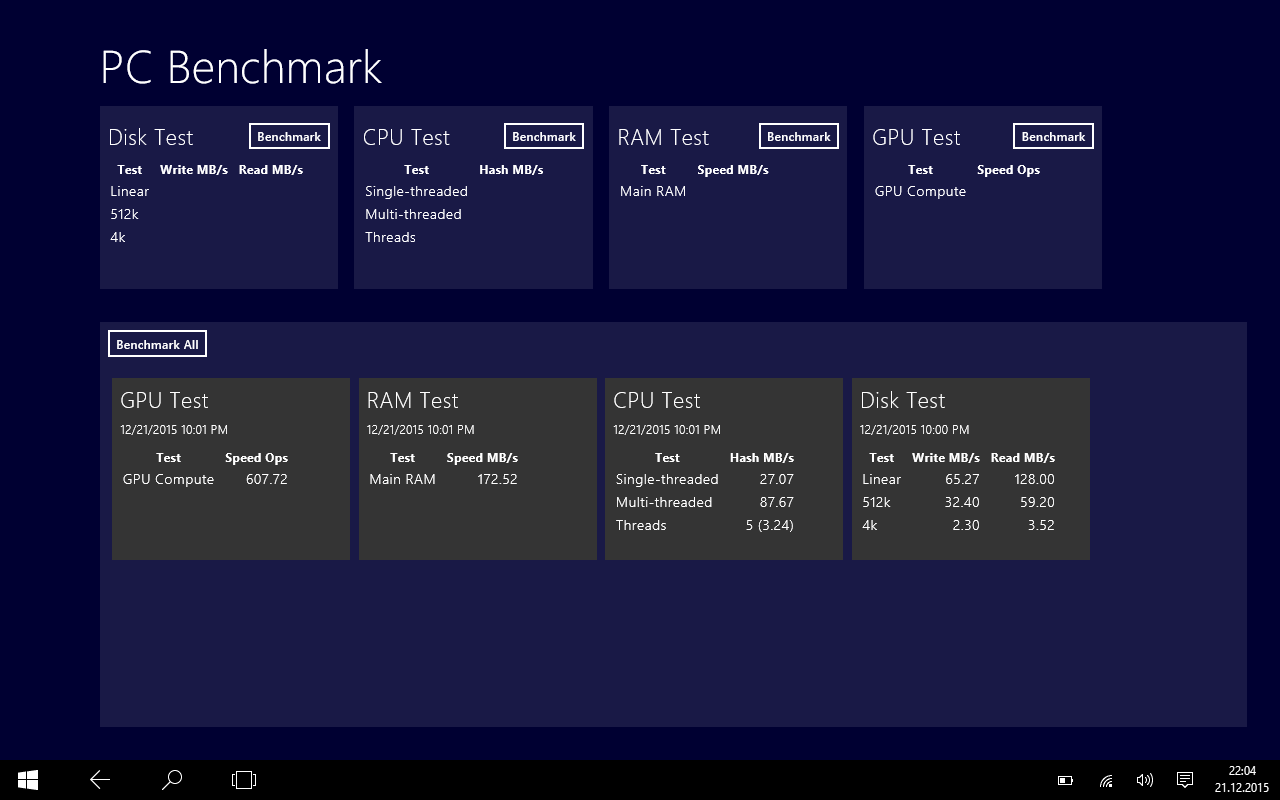Select the Disk Test result card title

(902, 401)
